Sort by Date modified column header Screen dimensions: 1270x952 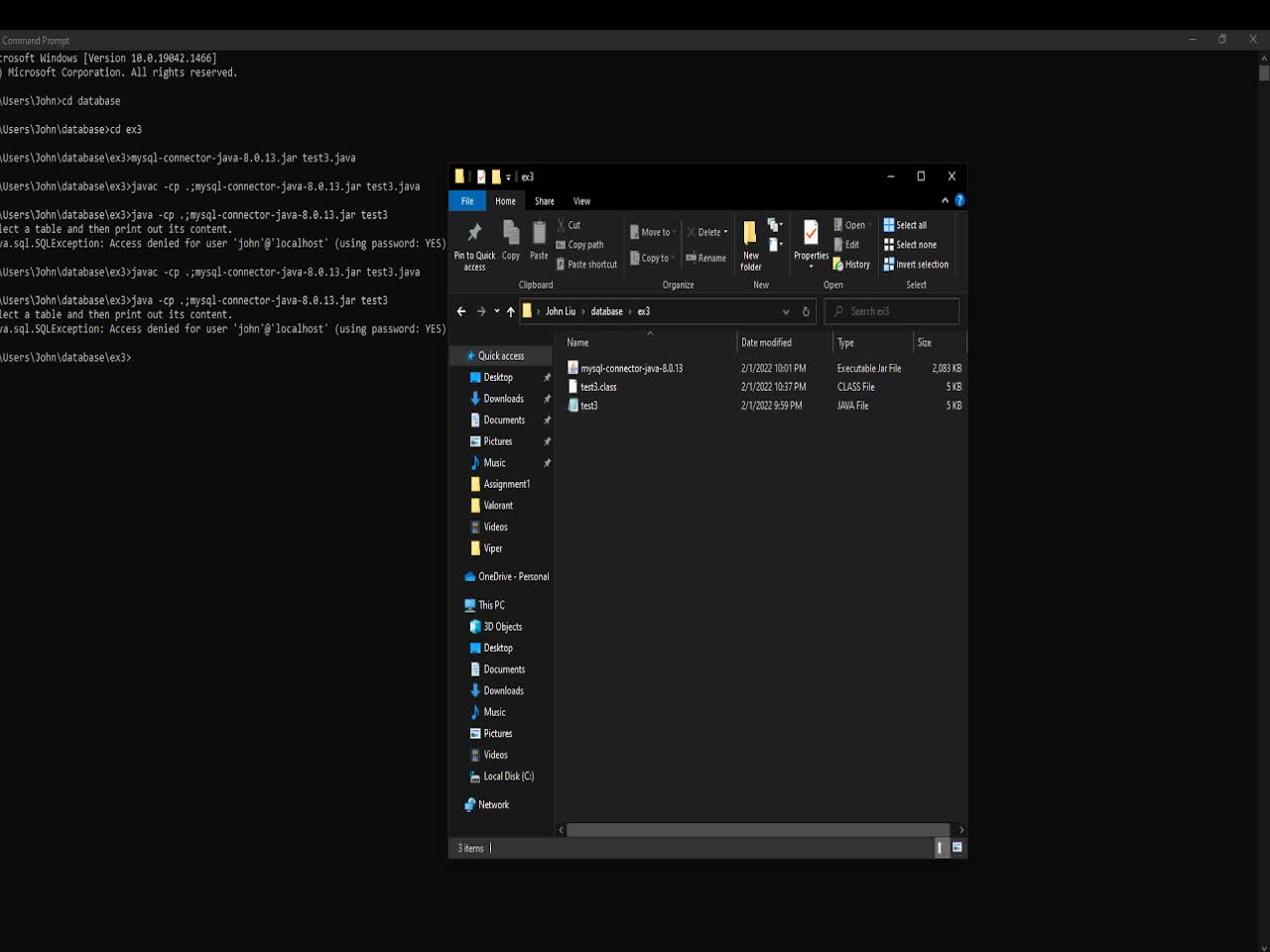(783, 342)
